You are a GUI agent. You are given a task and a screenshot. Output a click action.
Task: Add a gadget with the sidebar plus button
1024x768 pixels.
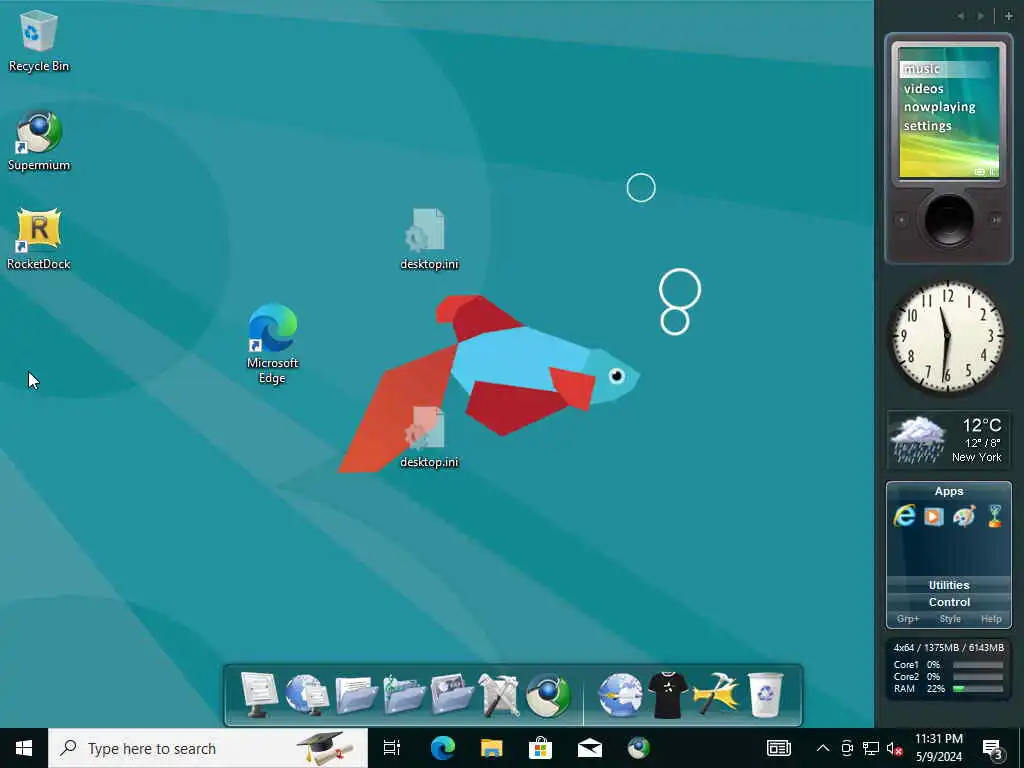click(x=1008, y=16)
